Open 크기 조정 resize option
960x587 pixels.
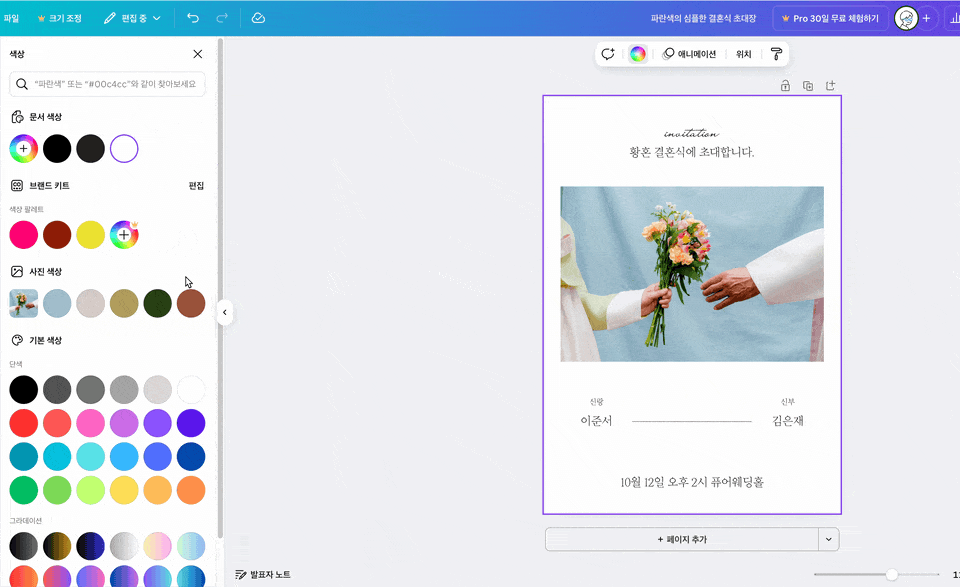click(x=59, y=18)
